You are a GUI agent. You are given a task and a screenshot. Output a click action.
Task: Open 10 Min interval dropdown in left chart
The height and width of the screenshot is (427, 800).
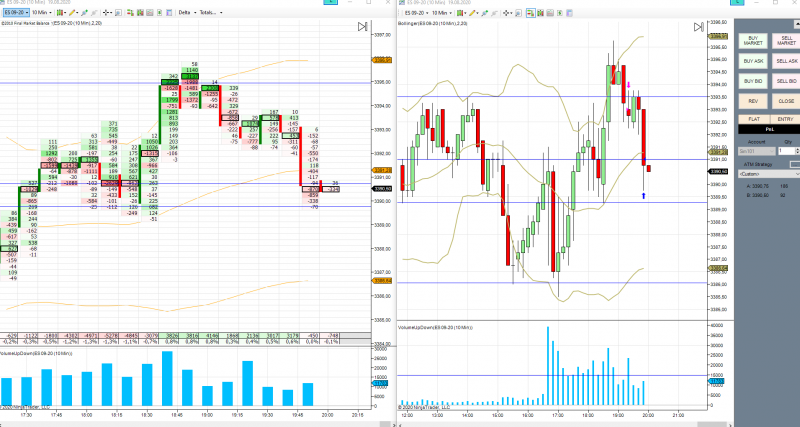coord(42,12)
